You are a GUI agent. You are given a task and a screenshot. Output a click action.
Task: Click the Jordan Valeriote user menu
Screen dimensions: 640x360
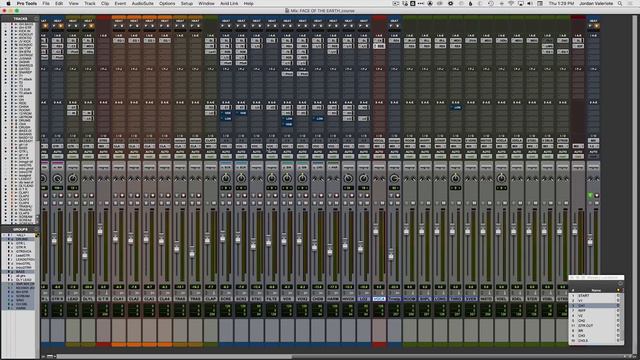click(596, 3)
